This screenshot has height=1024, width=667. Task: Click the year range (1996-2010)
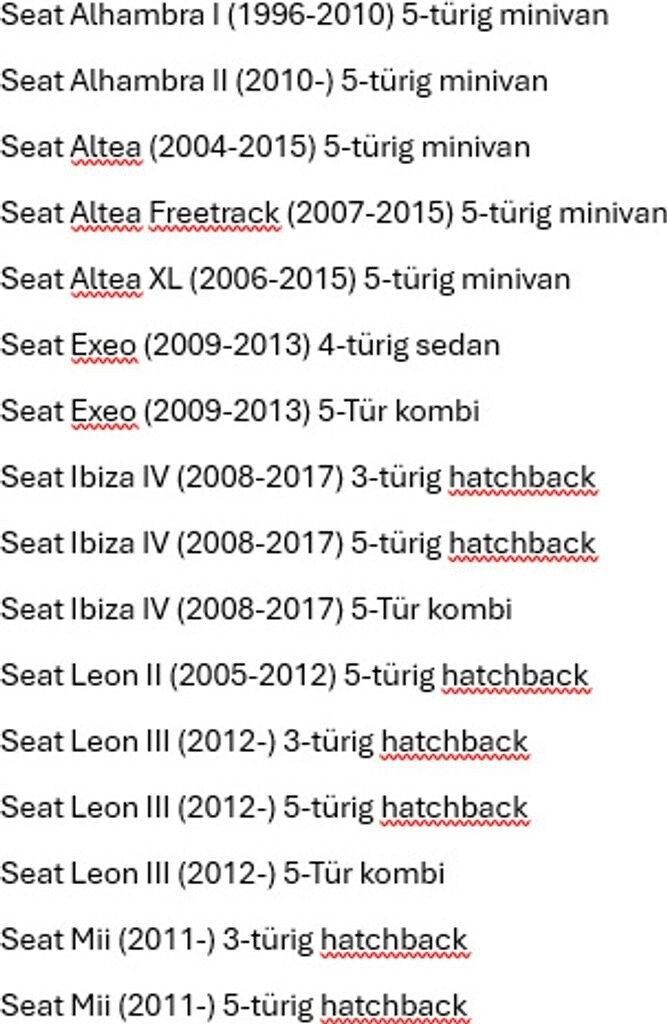(x=311, y=15)
